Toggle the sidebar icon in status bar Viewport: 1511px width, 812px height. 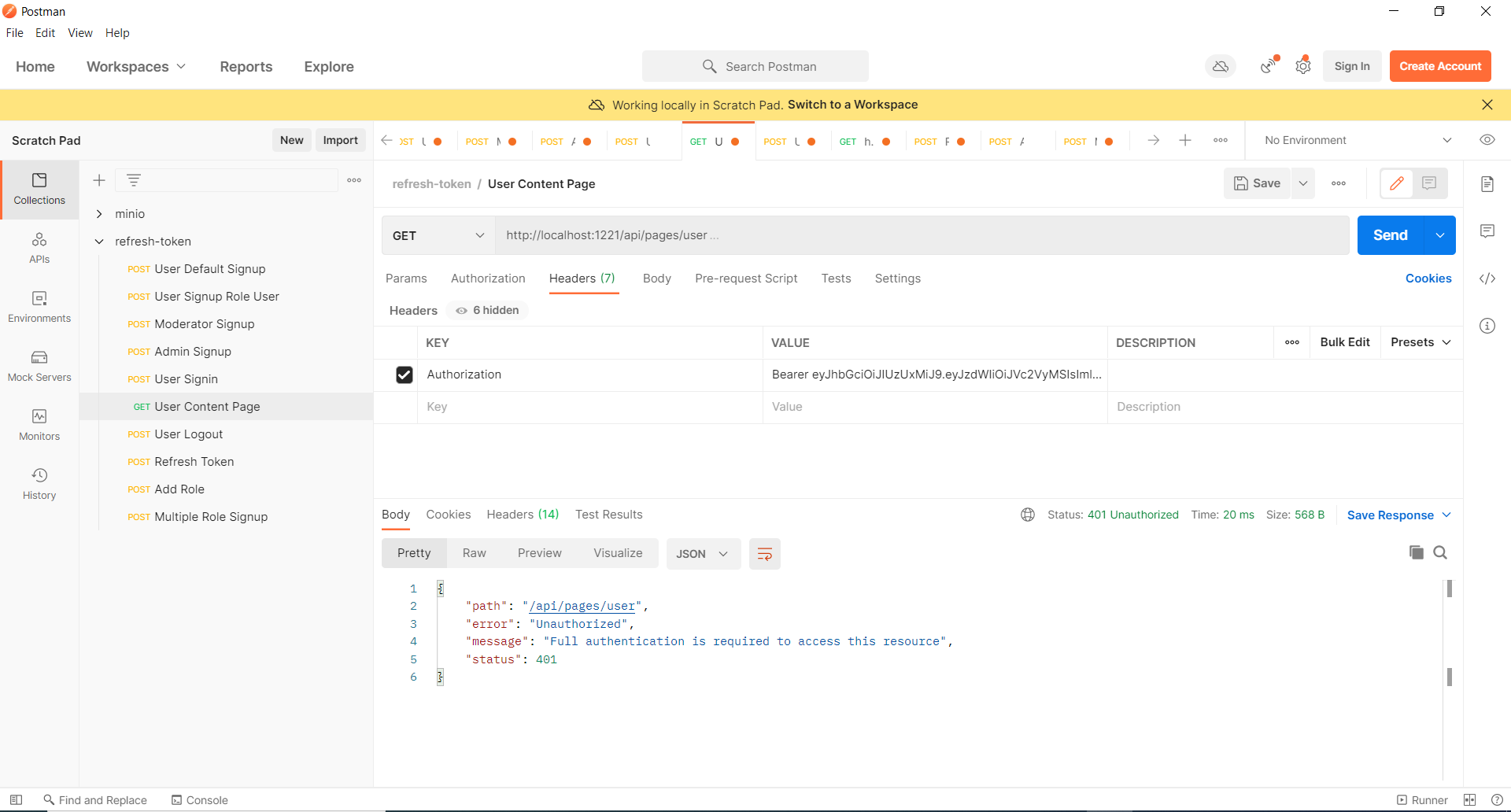[16, 800]
